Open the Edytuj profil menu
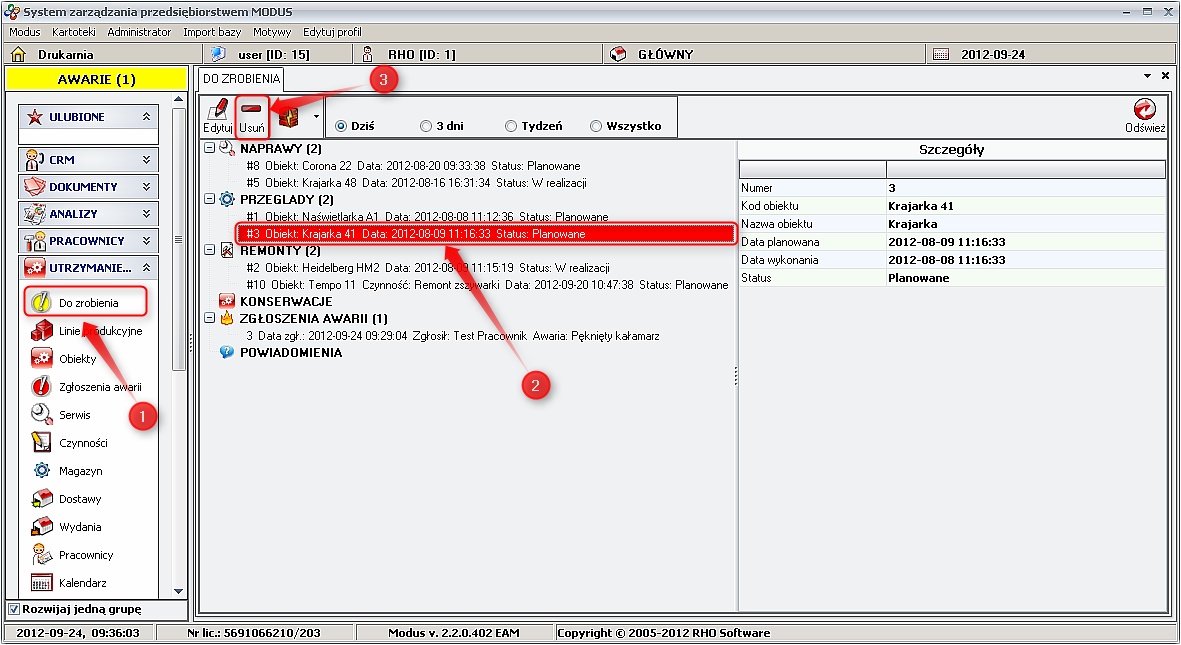 (332, 32)
